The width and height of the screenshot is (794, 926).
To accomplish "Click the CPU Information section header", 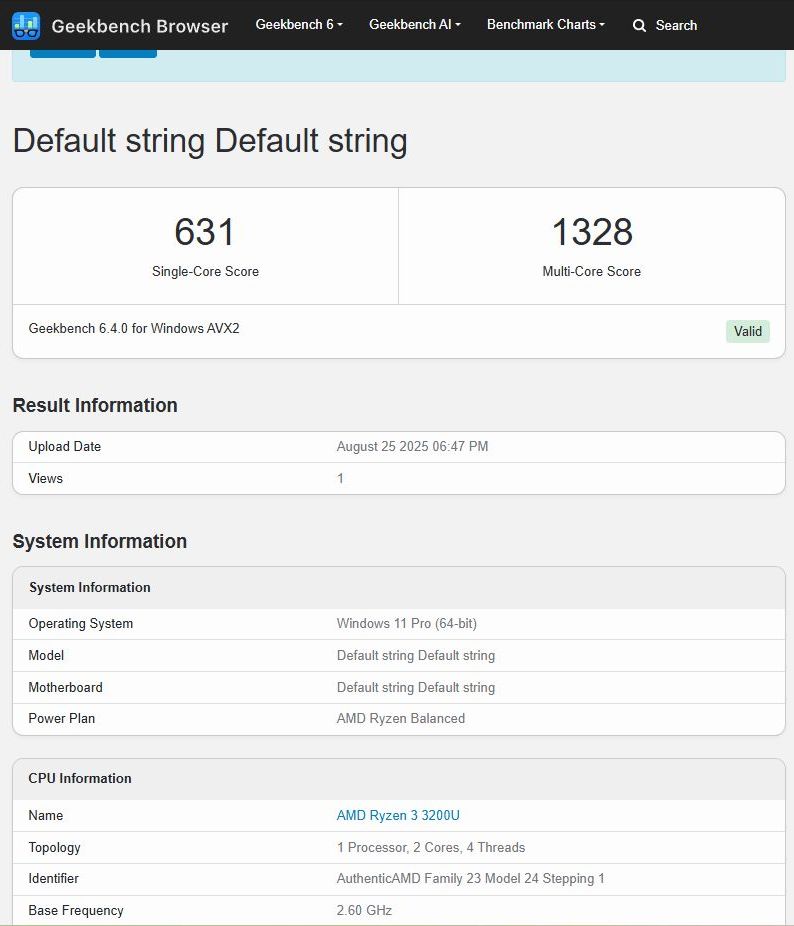I will pos(80,778).
